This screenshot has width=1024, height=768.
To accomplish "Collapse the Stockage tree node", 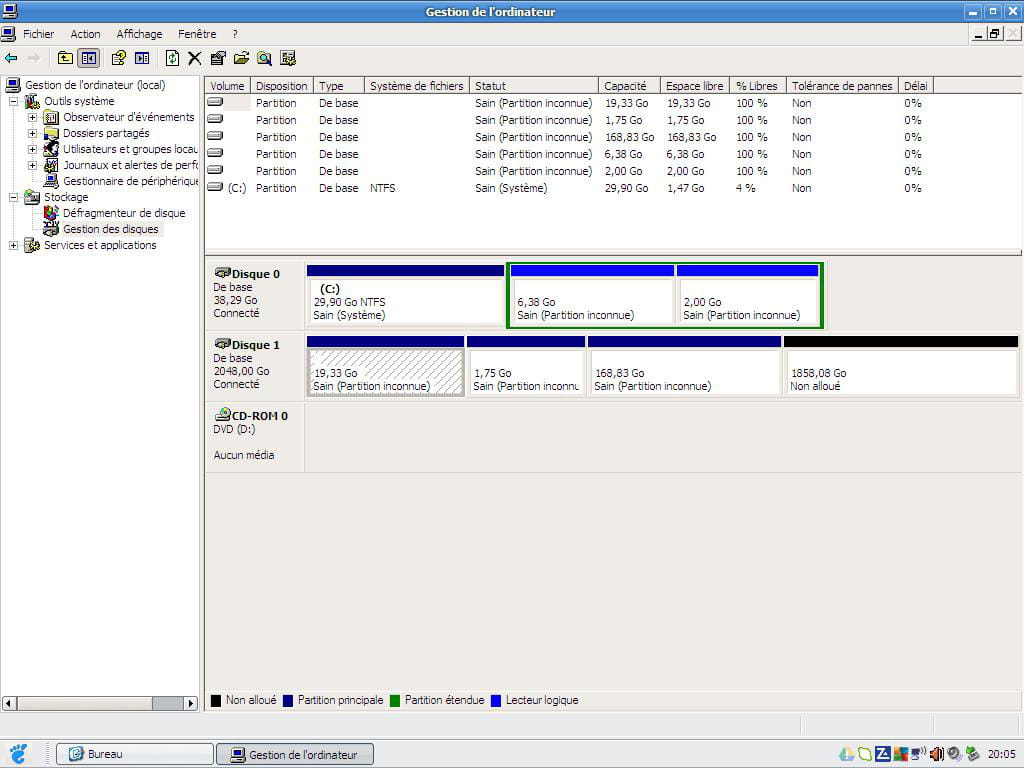I will coord(13,197).
